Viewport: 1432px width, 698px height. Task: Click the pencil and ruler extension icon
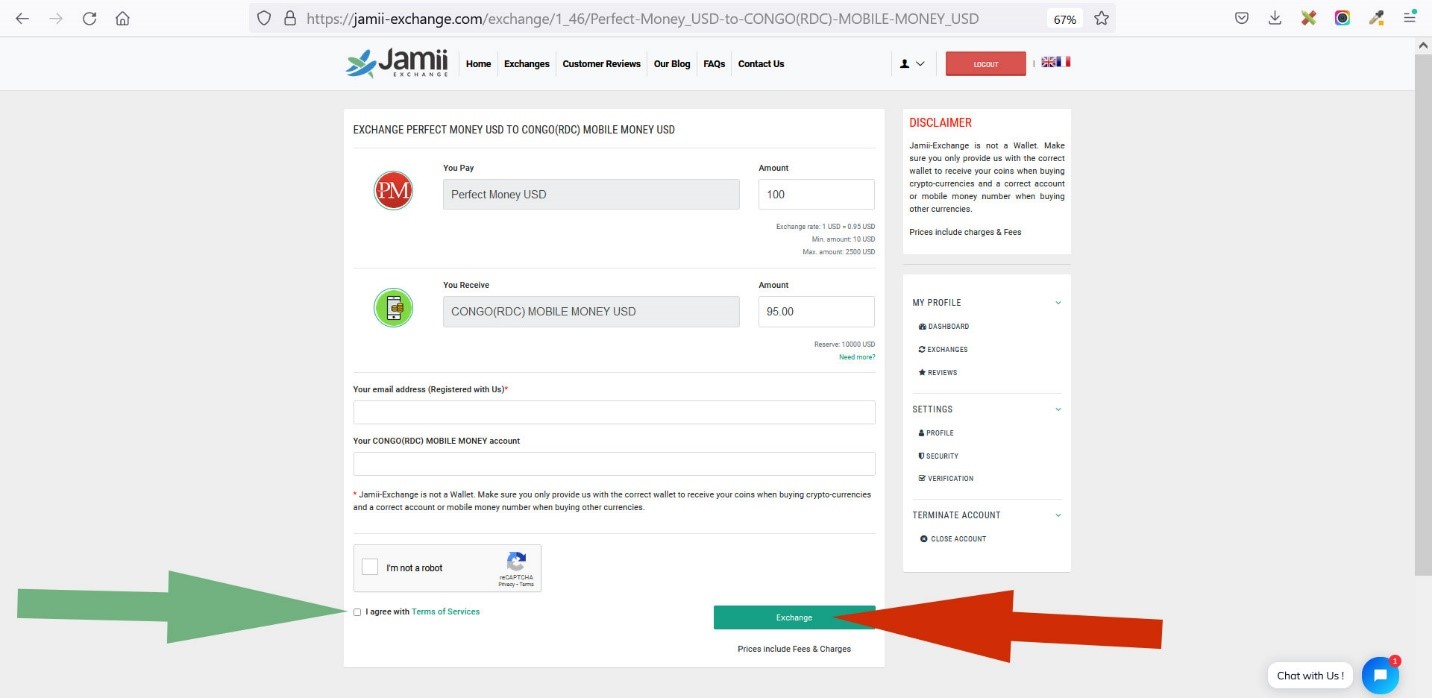click(x=1309, y=18)
